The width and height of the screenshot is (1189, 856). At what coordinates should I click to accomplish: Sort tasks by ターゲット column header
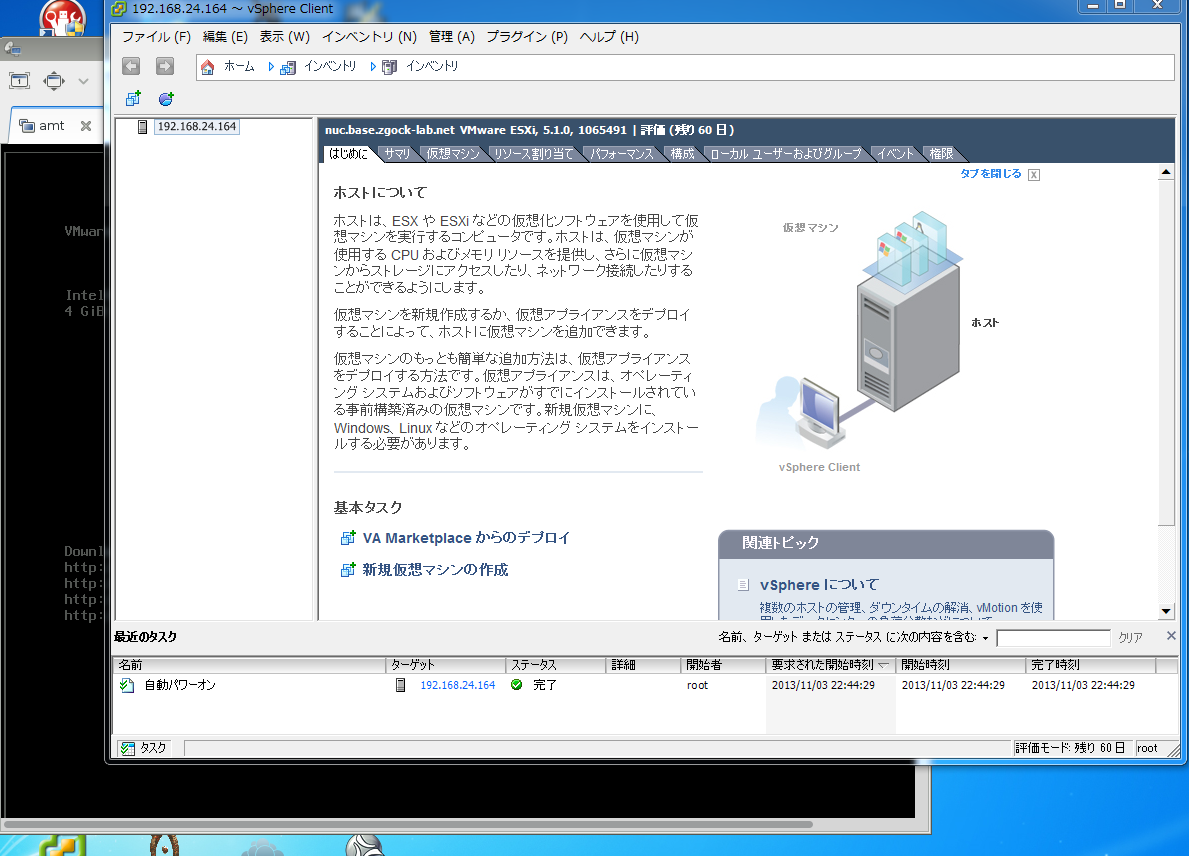pyautogui.click(x=445, y=665)
